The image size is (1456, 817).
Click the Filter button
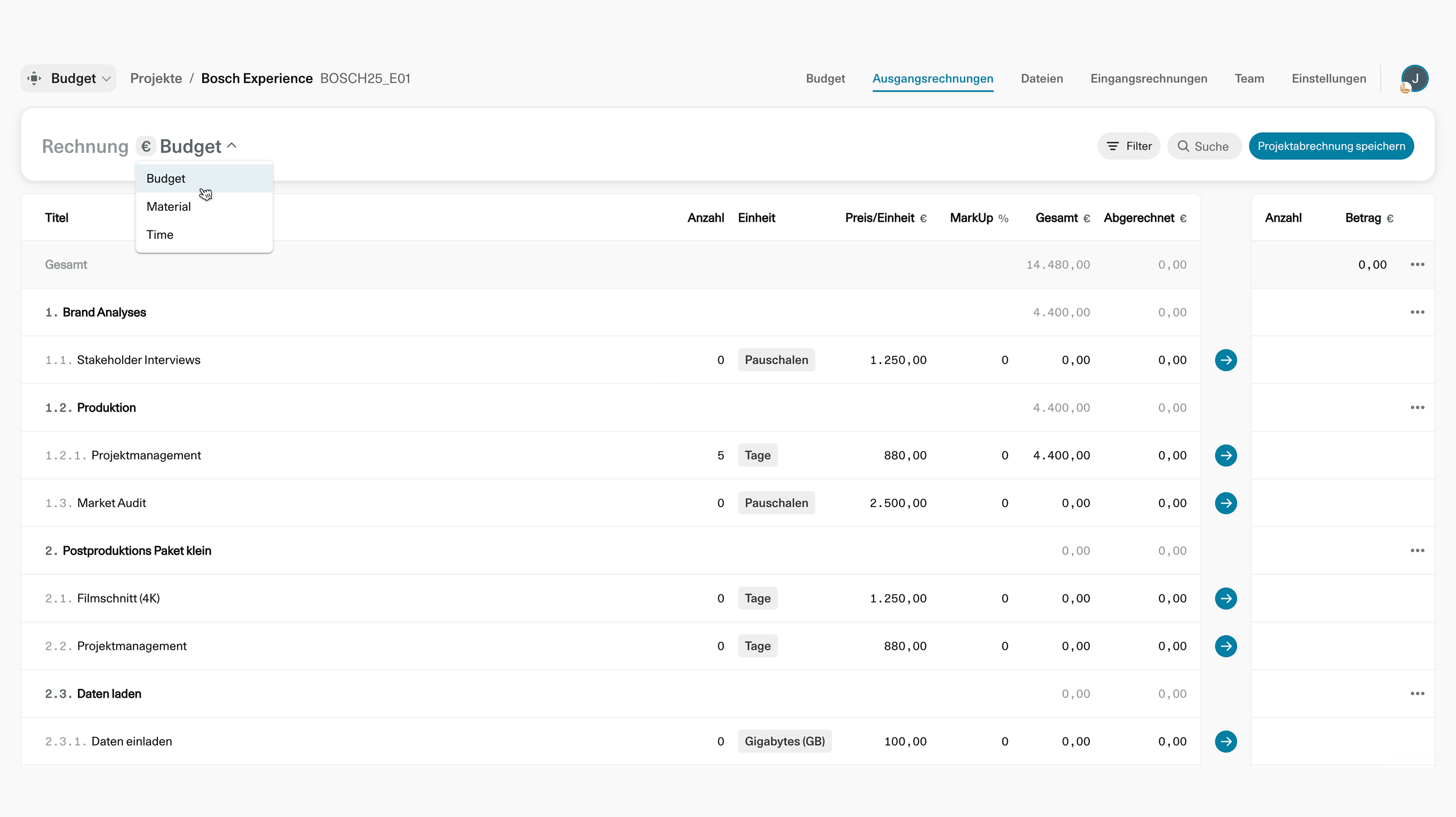pos(1129,146)
